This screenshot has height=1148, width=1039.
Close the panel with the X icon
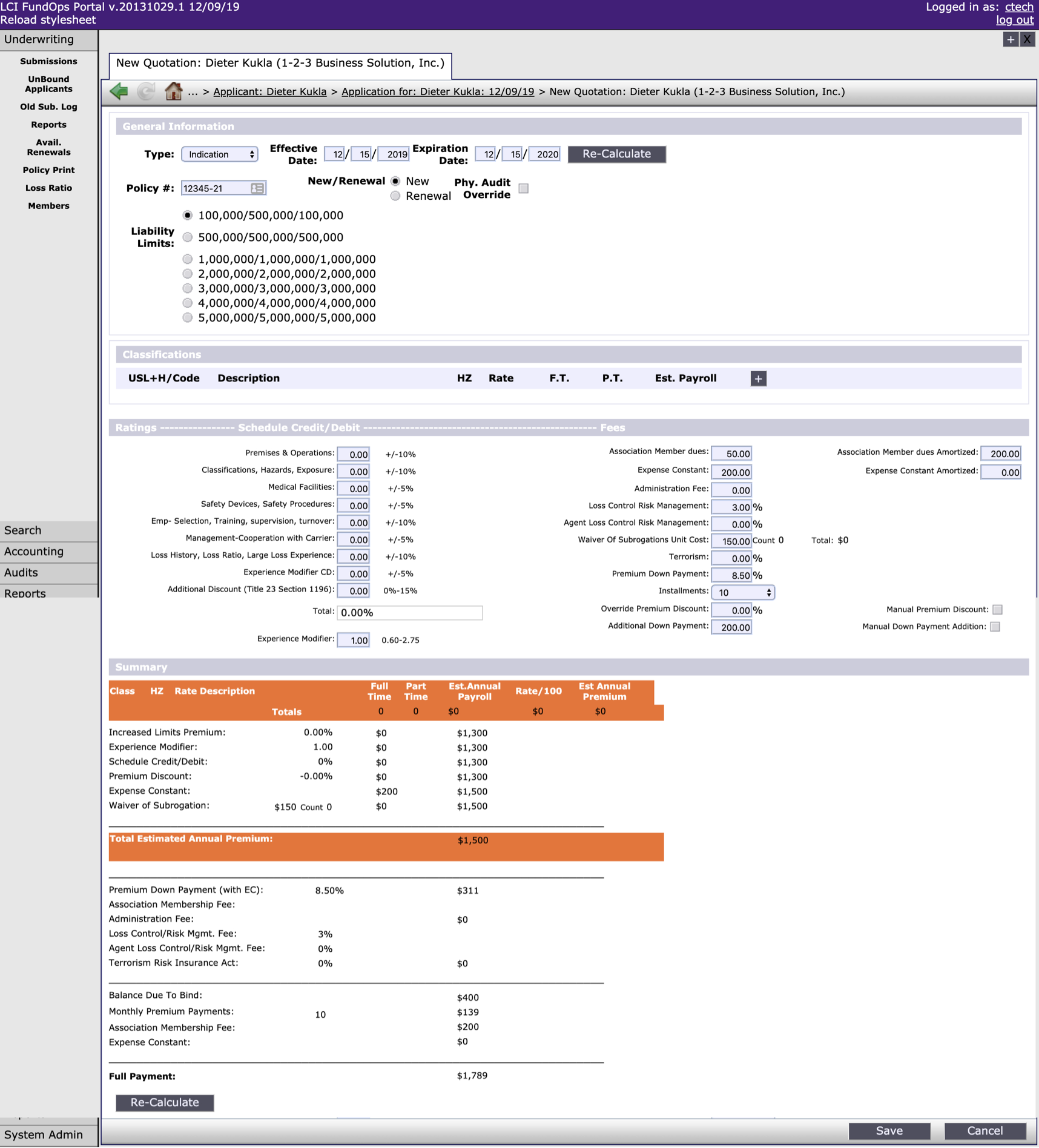point(1027,40)
